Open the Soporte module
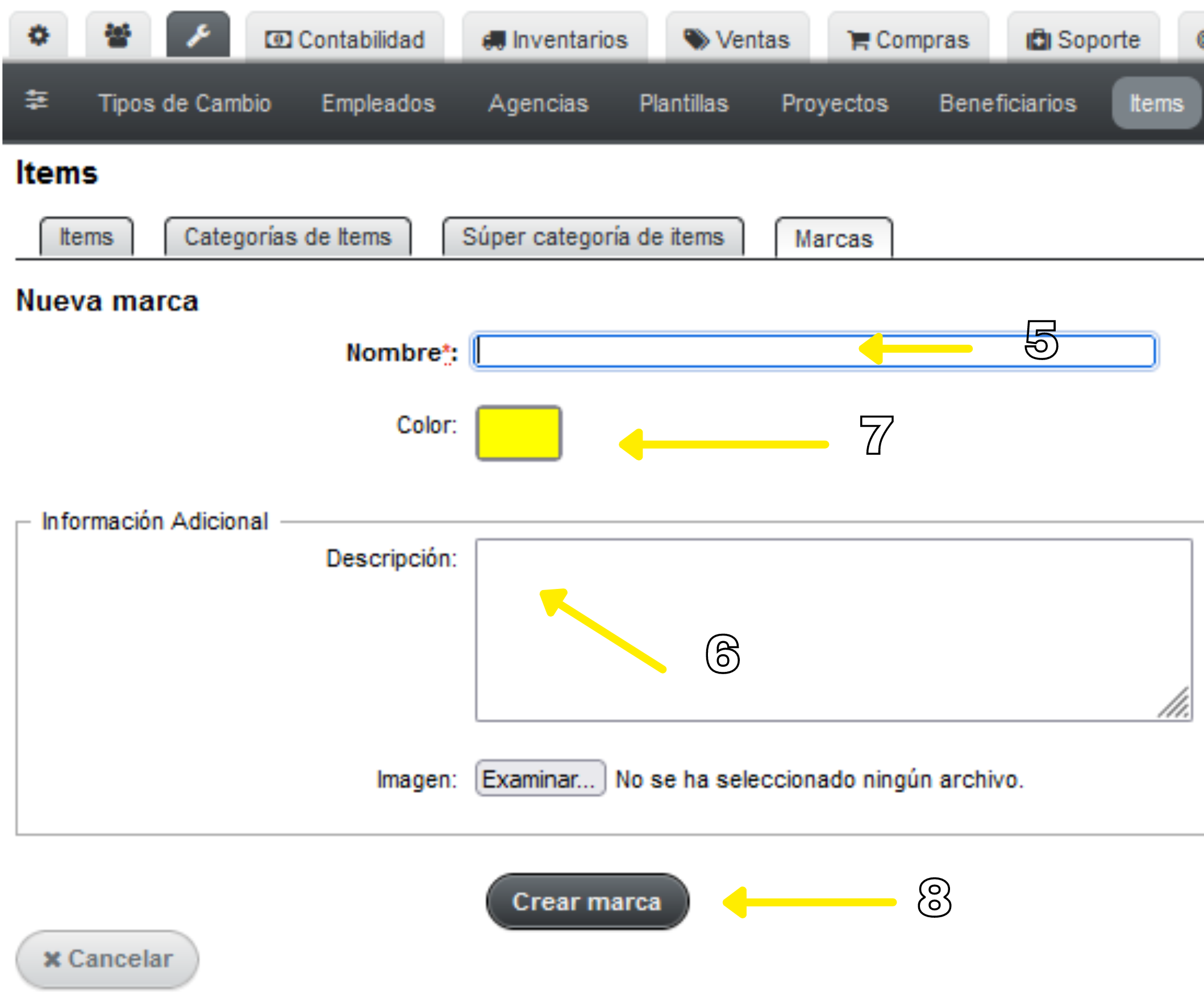The height and width of the screenshot is (995, 1204). point(1083,39)
